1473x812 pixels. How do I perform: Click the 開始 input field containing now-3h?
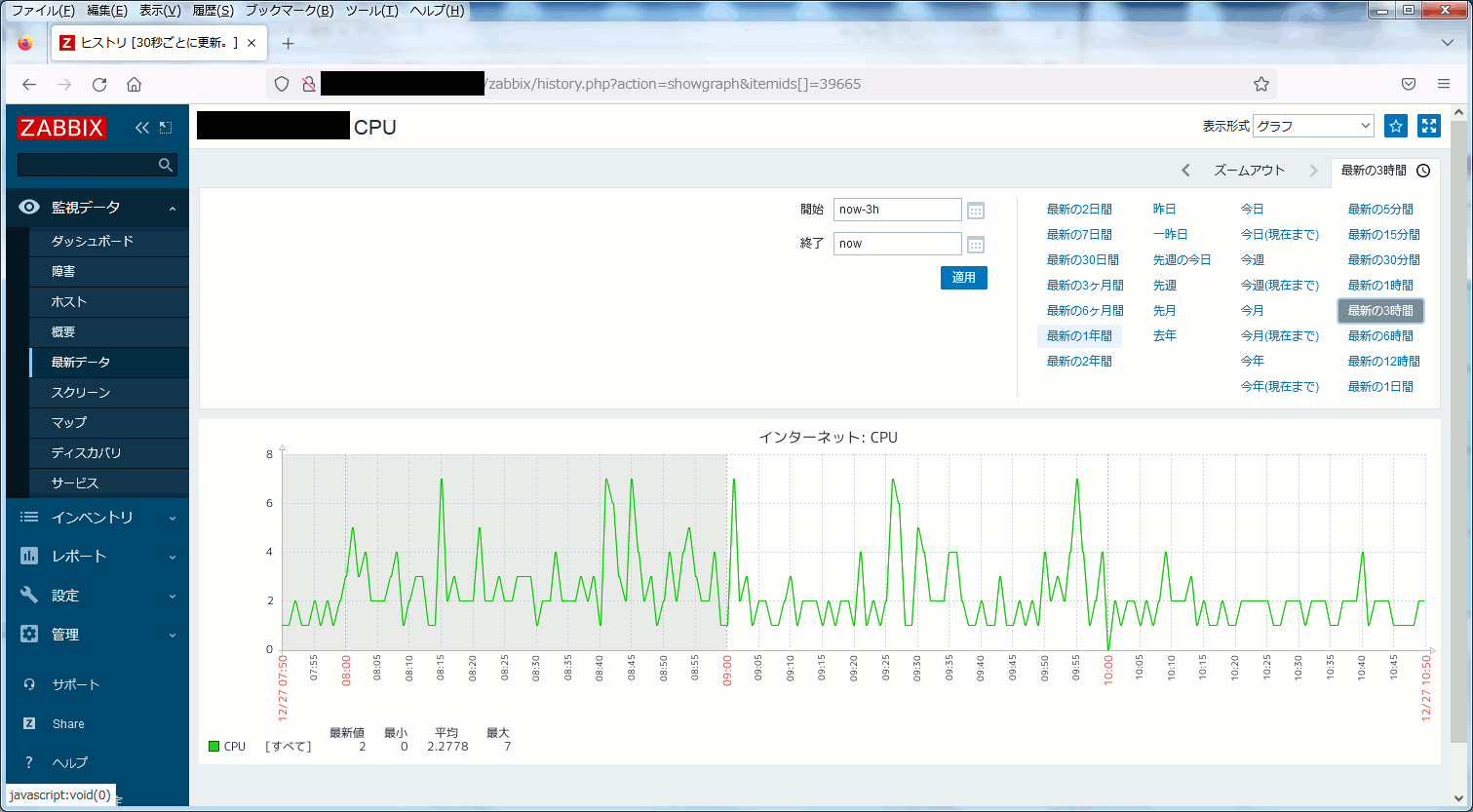[897, 210]
